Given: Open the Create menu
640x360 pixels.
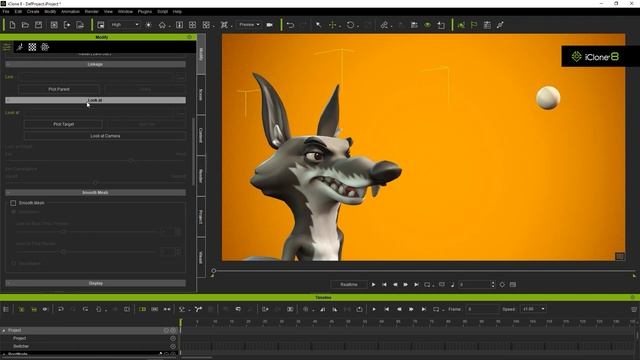Looking at the screenshot, I should pos(33,12).
